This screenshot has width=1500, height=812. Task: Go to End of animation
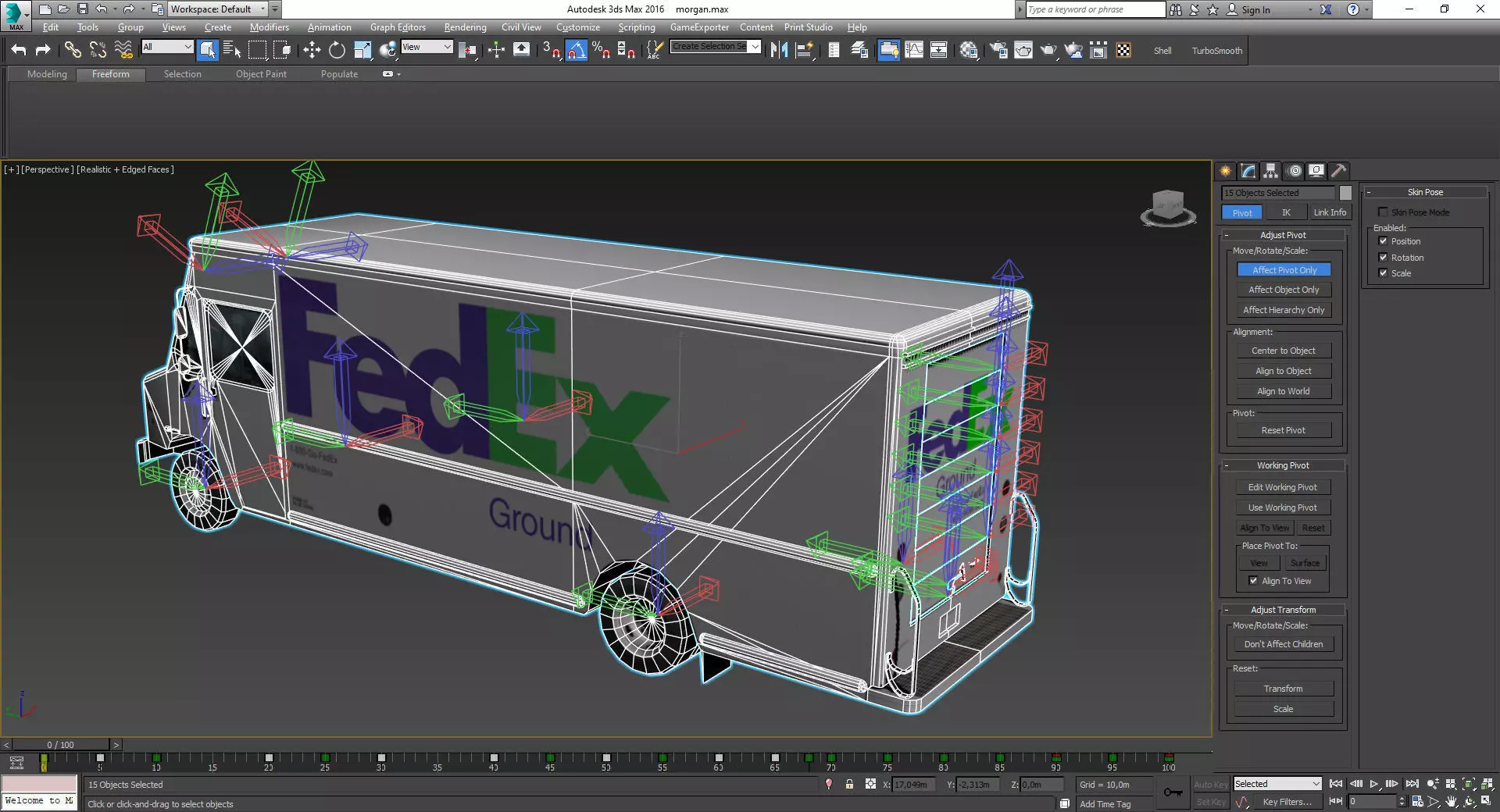(x=1412, y=784)
